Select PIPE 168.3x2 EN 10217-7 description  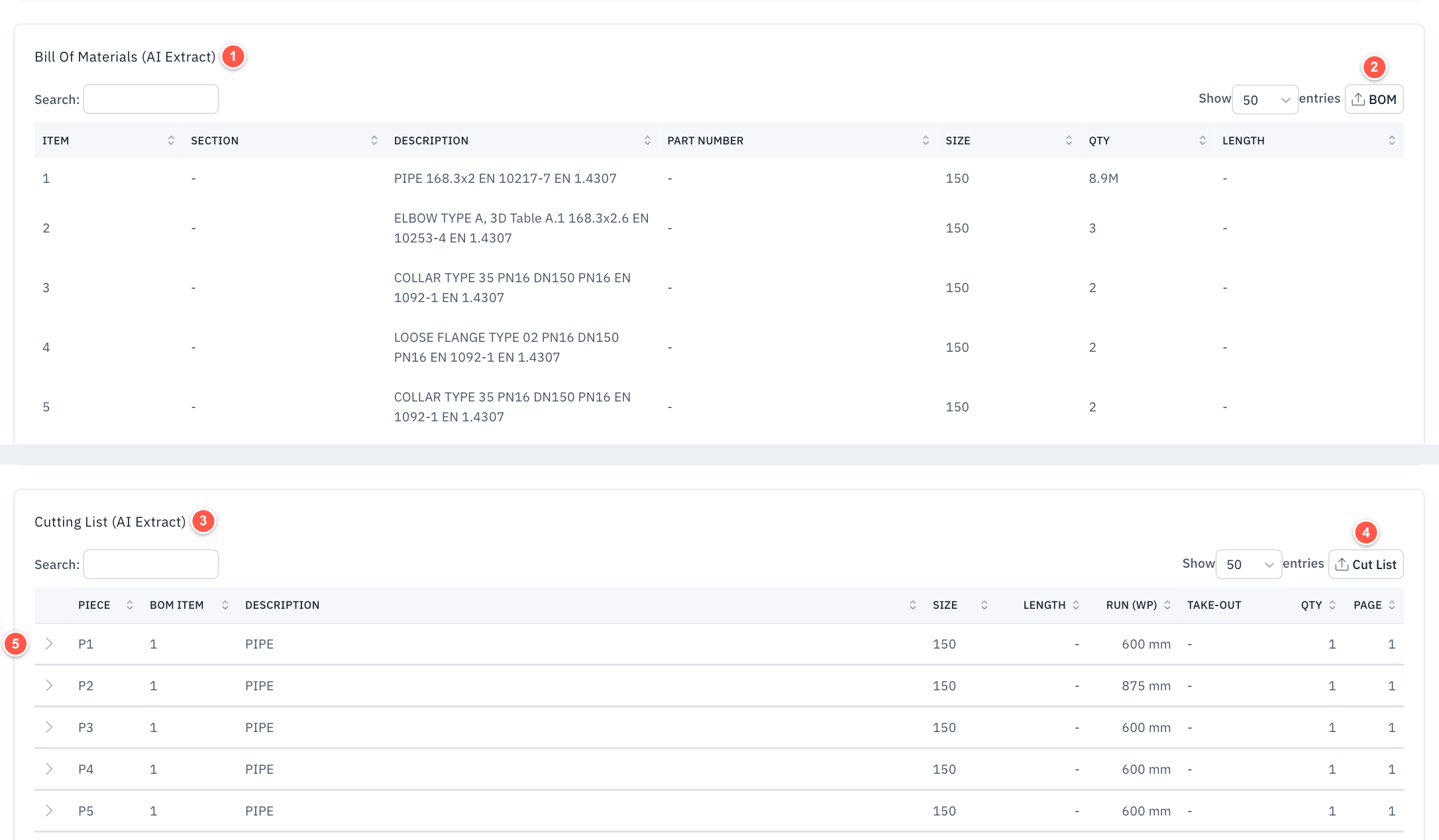pos(505,178)
